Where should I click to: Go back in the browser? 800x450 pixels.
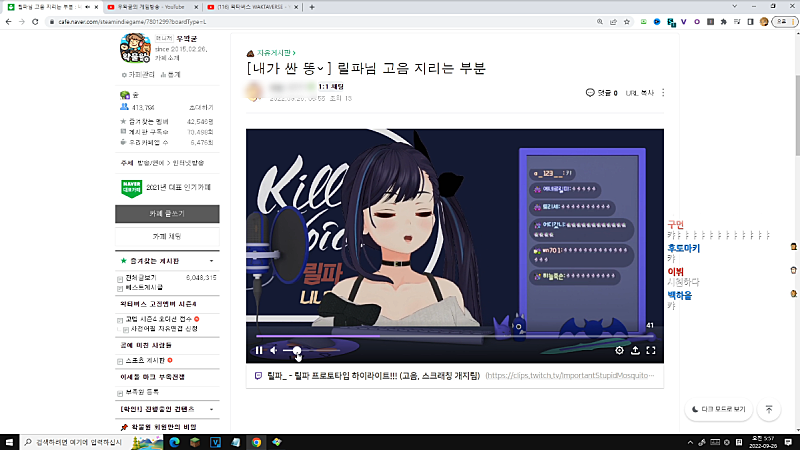coord(8,22)
